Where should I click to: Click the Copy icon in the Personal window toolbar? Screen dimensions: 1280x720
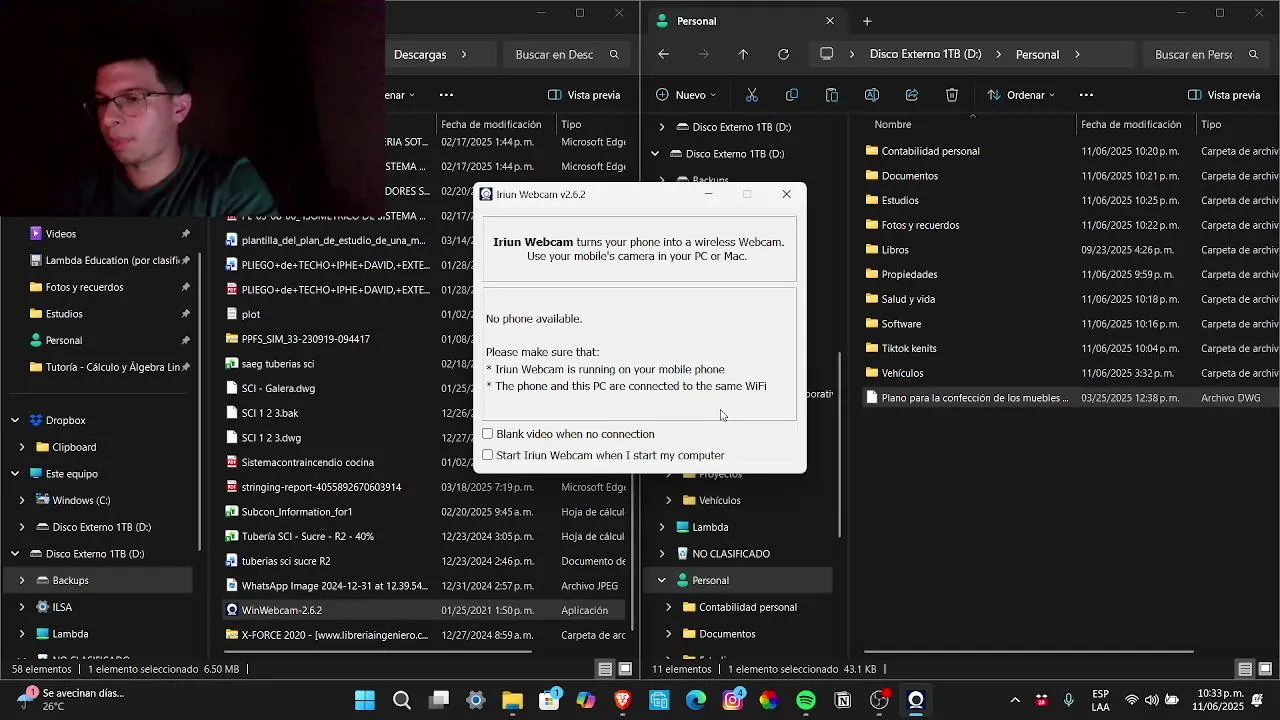[x=792, y=95]
